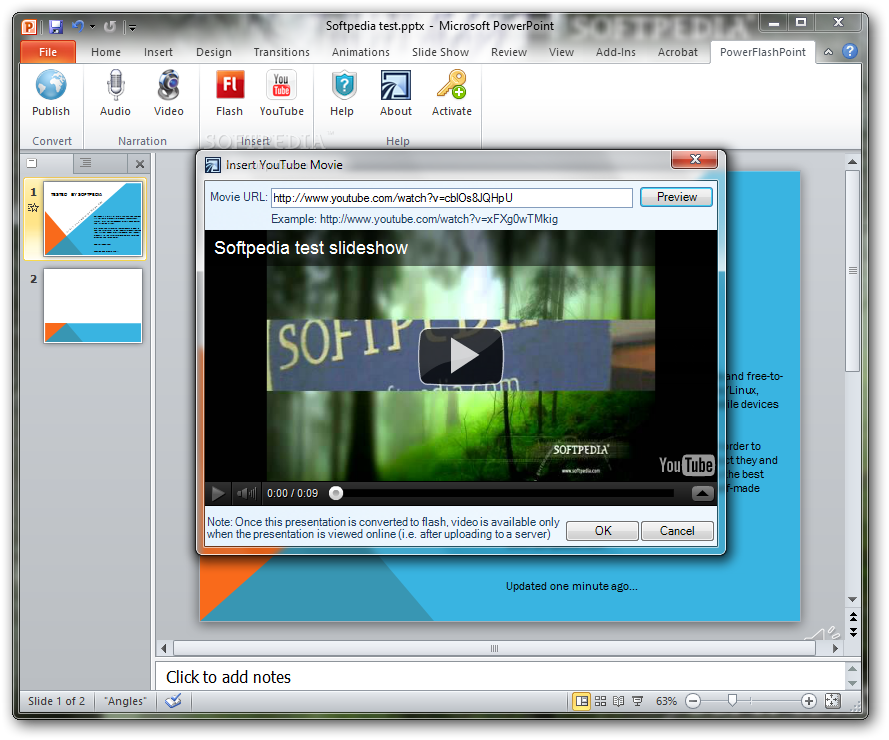
Task: Open the Slide Show tab
Action: click(440, 52)
